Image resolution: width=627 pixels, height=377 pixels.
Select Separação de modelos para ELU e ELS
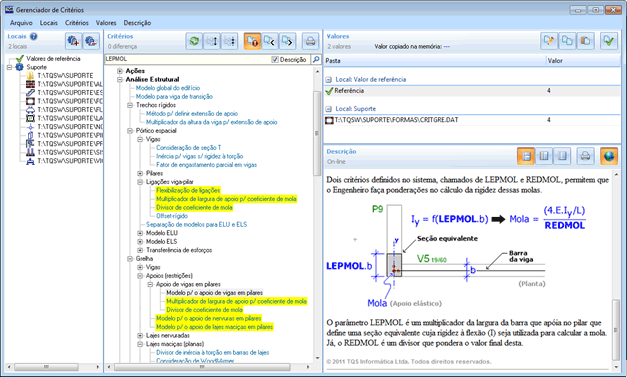[x=196, y=225]
